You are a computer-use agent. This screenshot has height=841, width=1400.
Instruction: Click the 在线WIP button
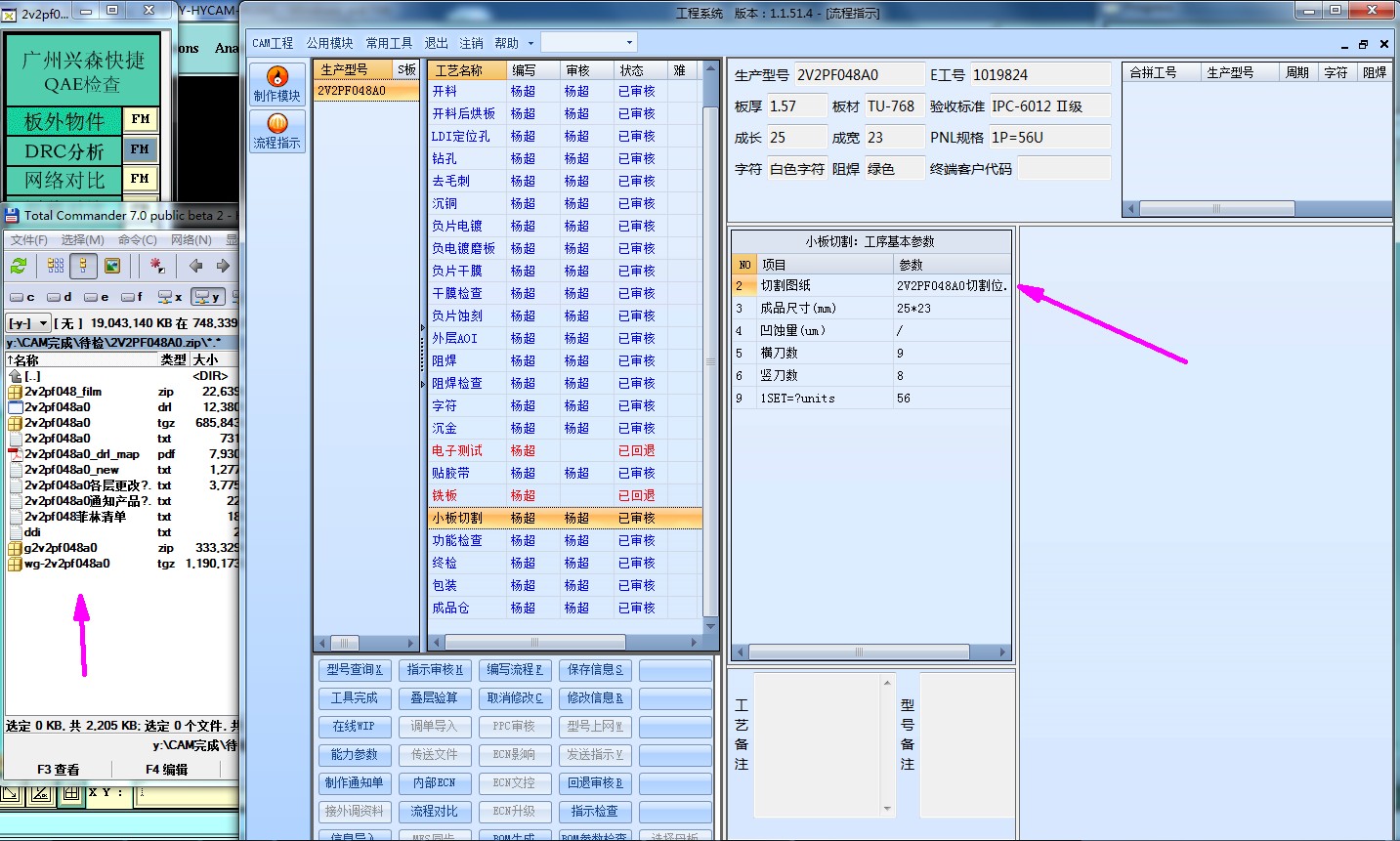(355, 727)
